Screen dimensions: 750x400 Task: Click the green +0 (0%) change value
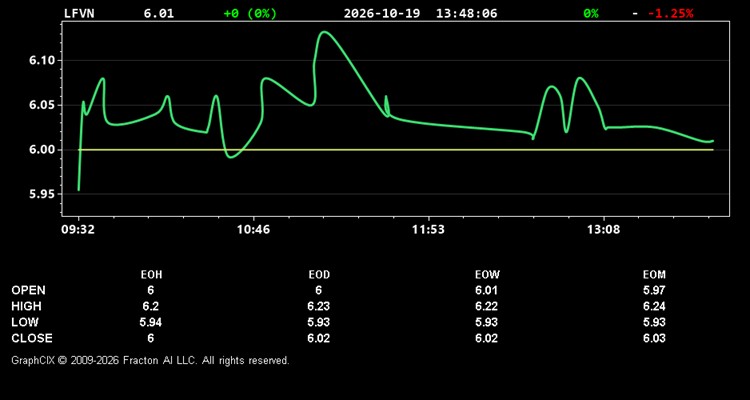(x=250, y=13)
